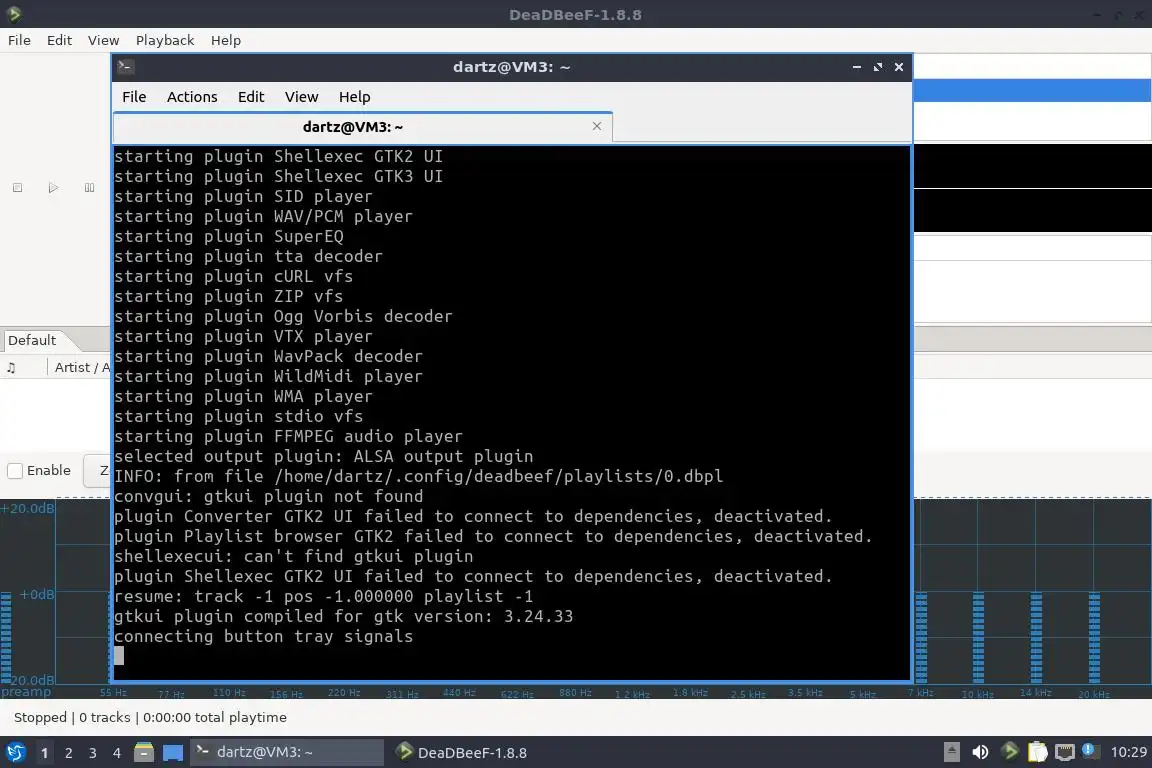This screenshot has width=1152, height=768.
Task: Click the terminal cursor block at prompt
Action: tap(119, 656)
